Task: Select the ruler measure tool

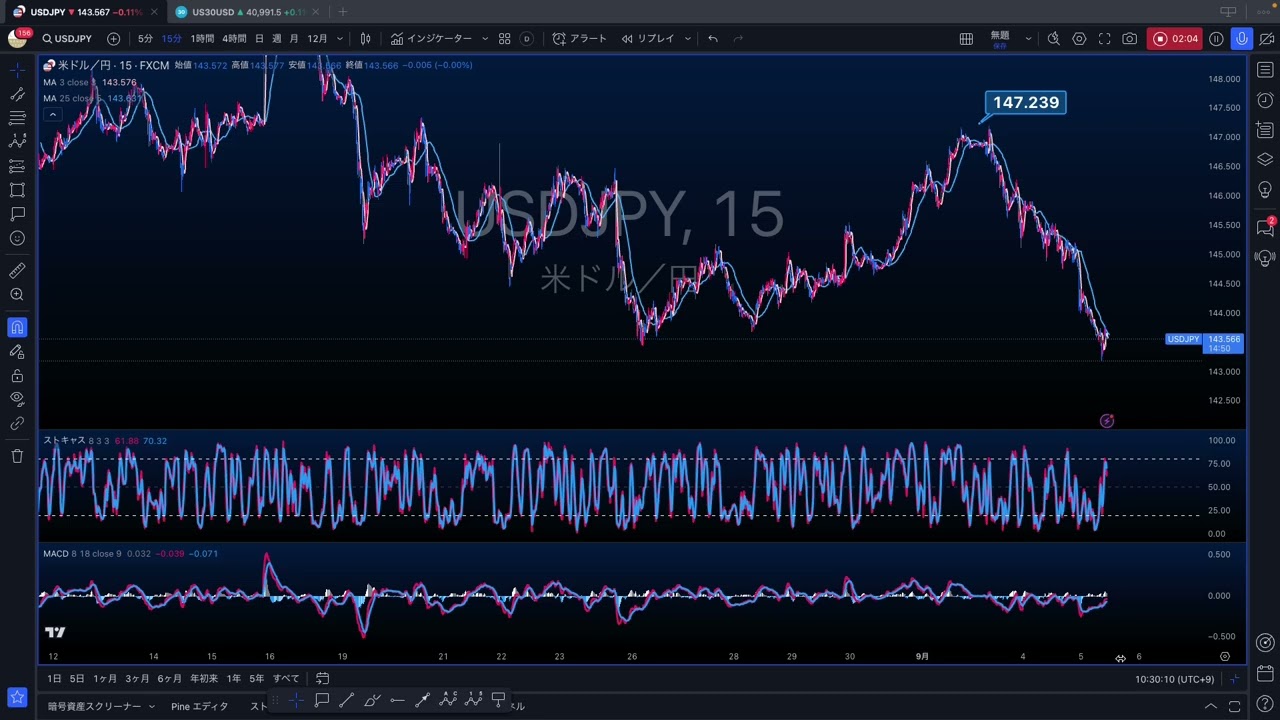Action: tap(17, 271)
